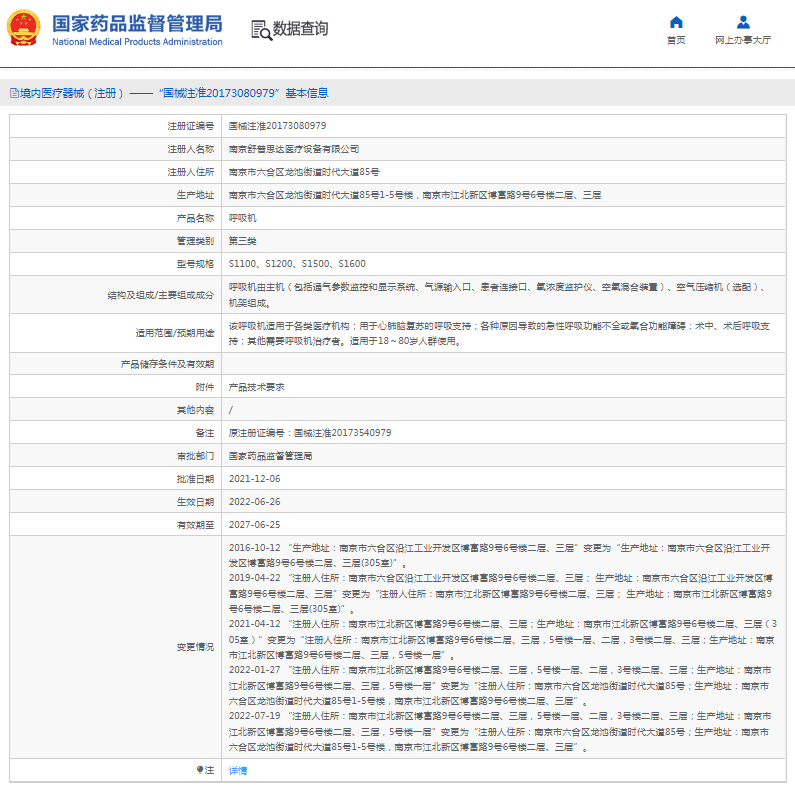
Task: Click the 附件 row label
Action: (x=205, y=387)
